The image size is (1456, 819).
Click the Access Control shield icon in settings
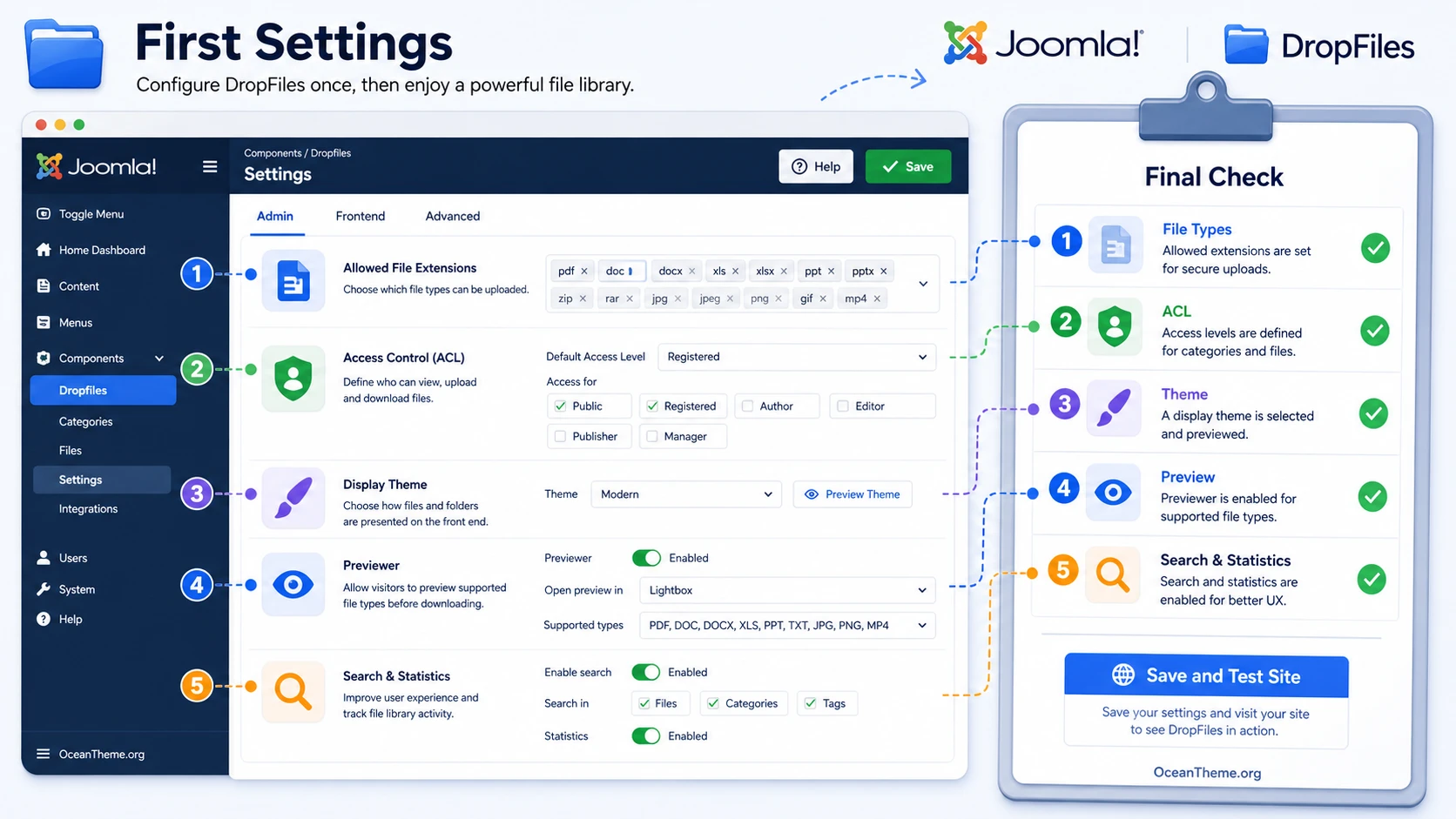(293, 377)
